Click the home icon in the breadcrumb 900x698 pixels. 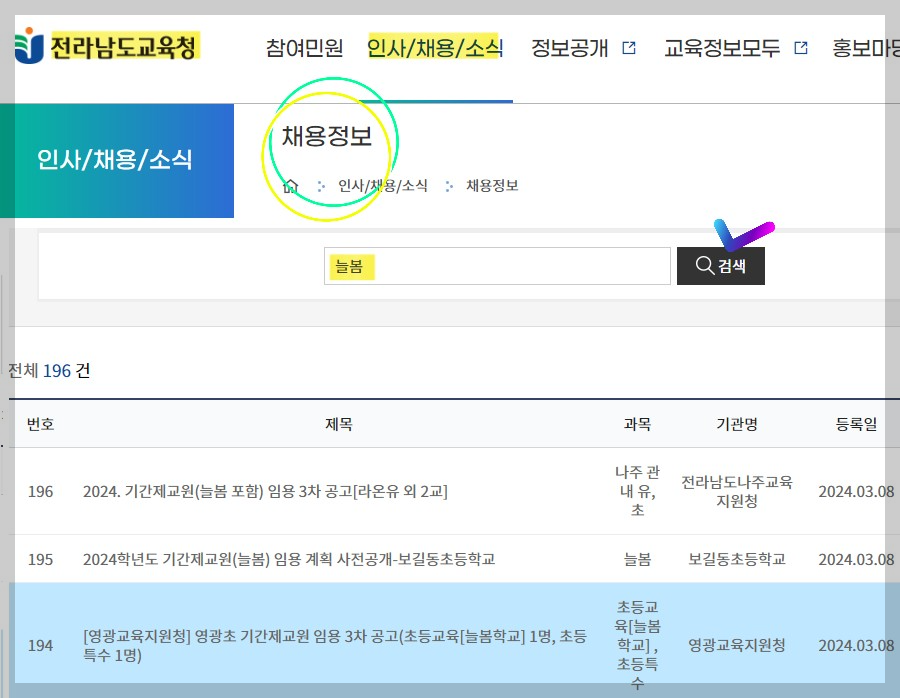(x=289, y=185)
